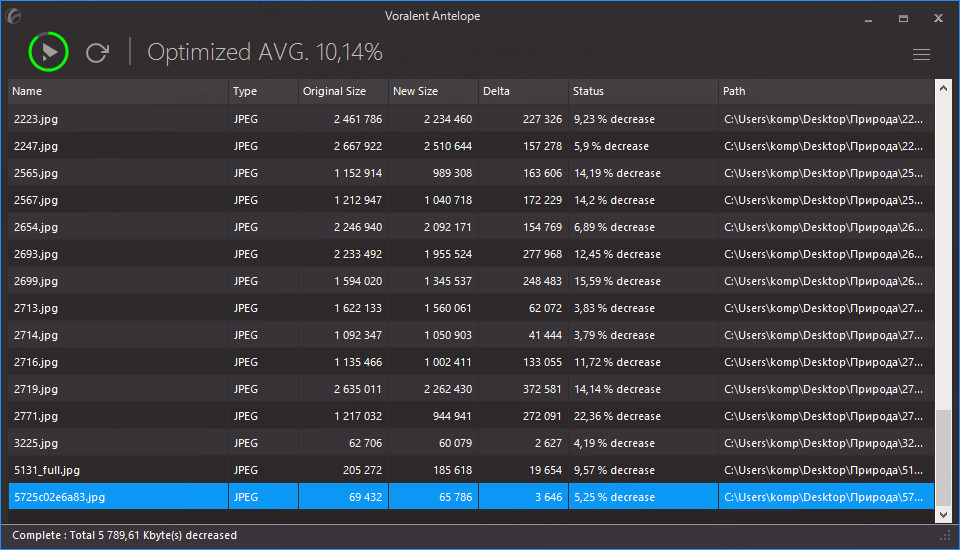Click delta value 277 968
The image size is (960, 550).
point(542,254)
